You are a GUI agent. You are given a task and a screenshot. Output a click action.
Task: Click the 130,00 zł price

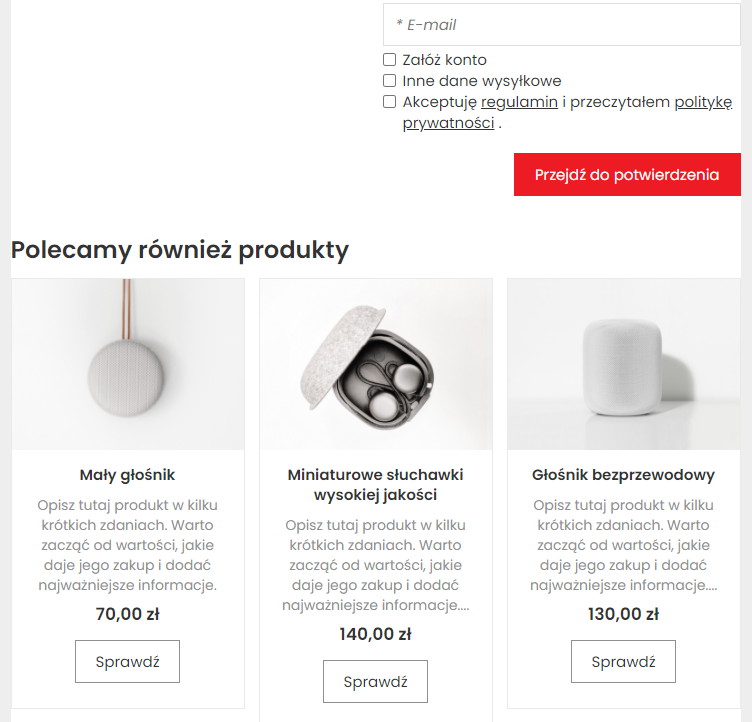623,614
